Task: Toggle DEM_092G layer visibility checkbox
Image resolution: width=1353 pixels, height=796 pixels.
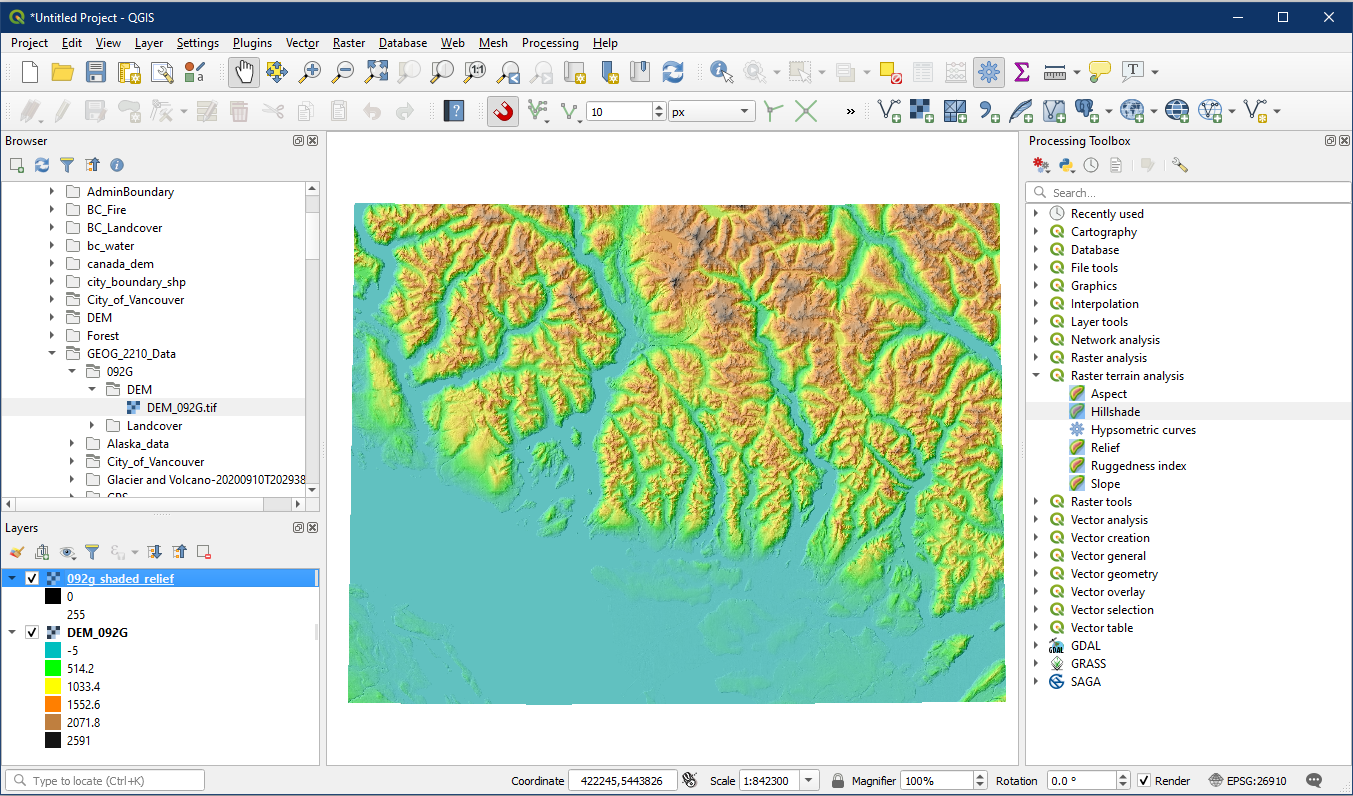Action: pos(32,633)
